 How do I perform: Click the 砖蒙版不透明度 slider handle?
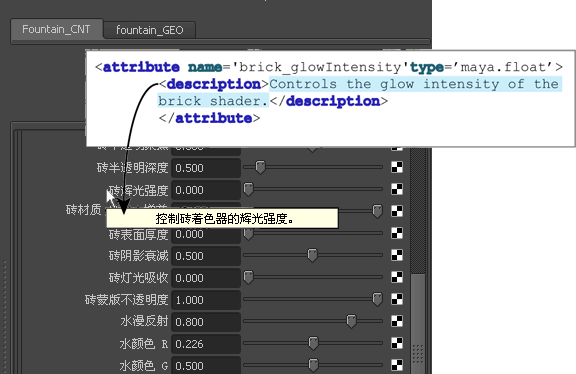[x=377, y=299]
